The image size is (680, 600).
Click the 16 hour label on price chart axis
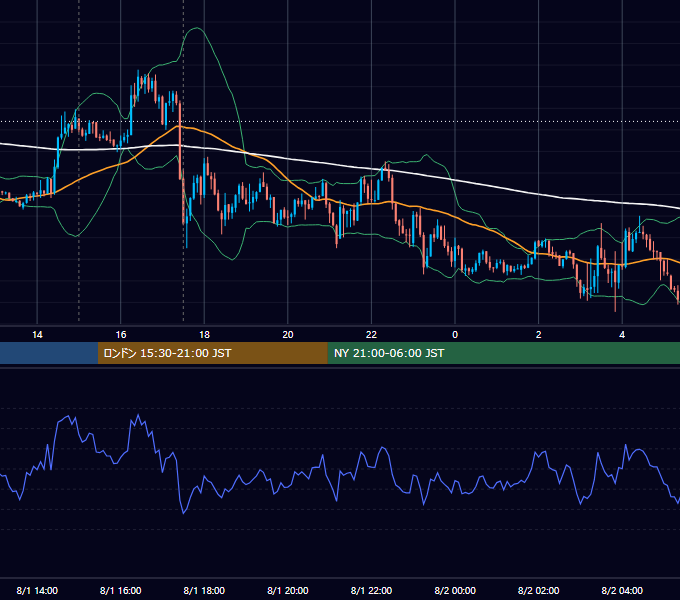[121, 335]
